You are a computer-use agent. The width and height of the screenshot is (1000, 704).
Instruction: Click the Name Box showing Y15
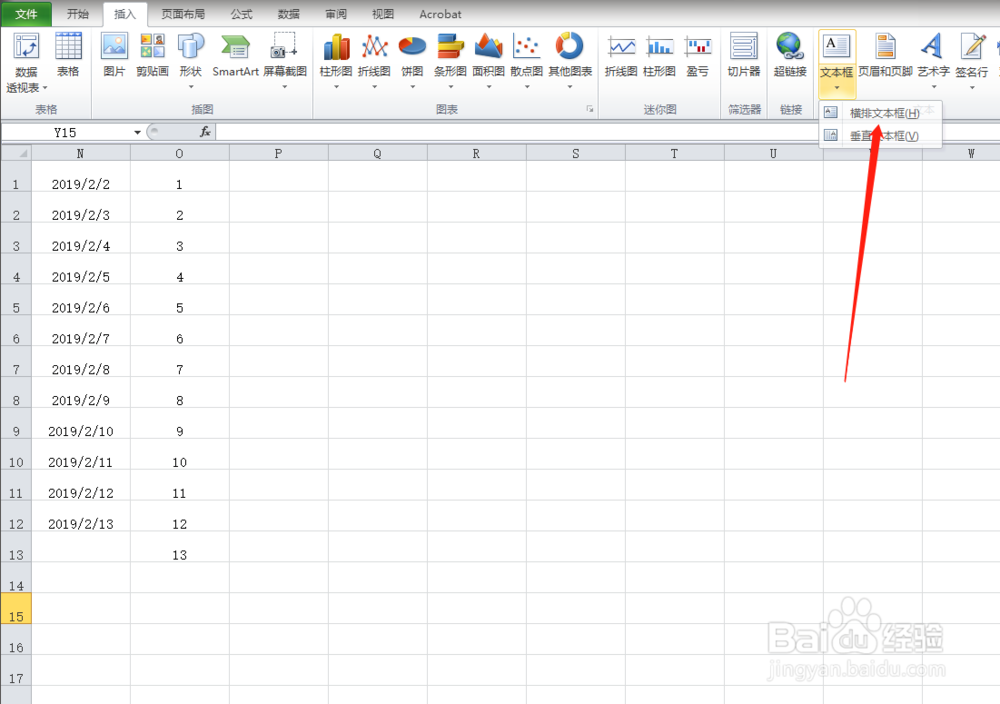click(65, 133)
